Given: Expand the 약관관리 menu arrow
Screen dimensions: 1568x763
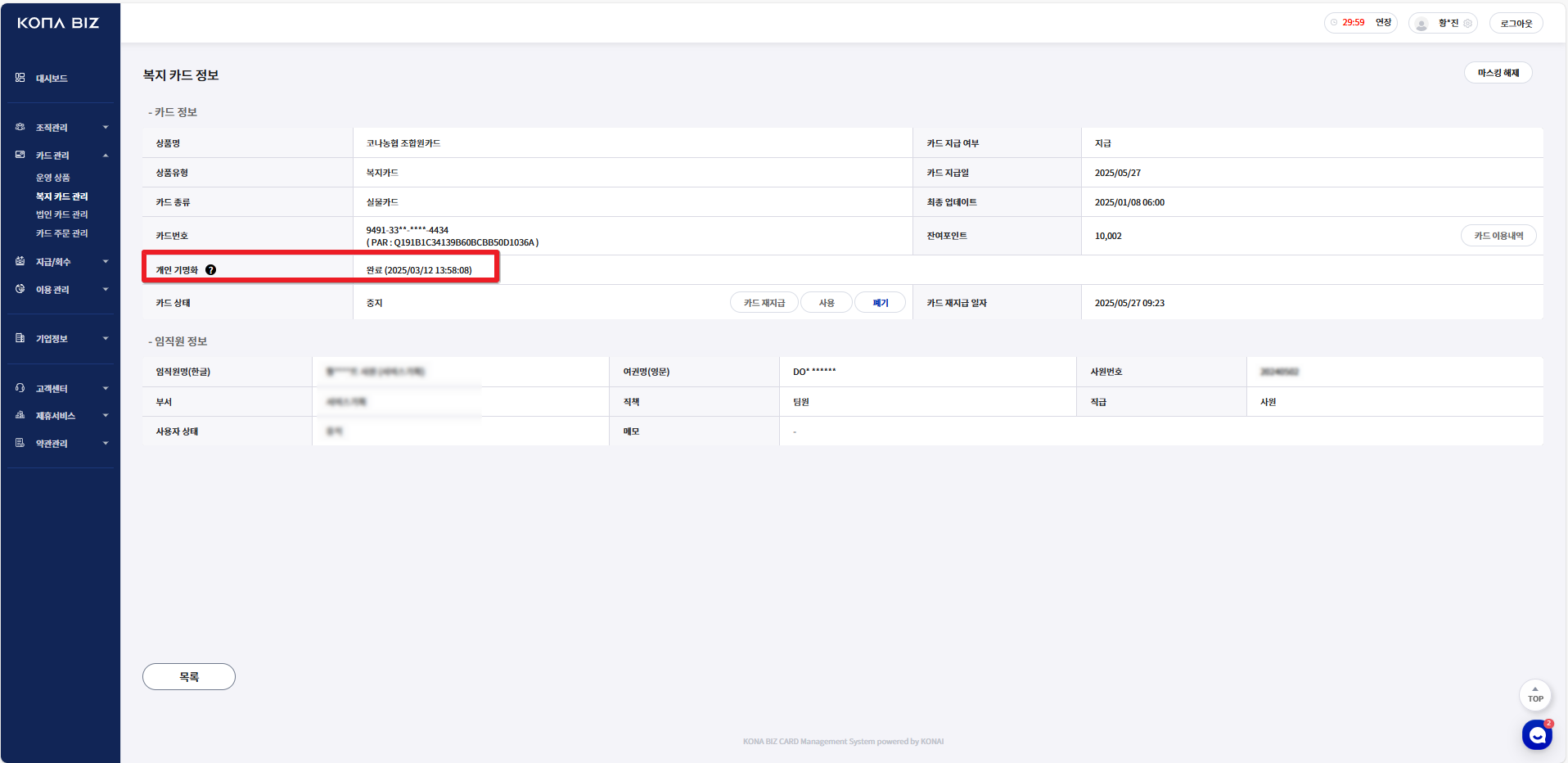Looking at the screenshot, I should click(x=106, y=444).
